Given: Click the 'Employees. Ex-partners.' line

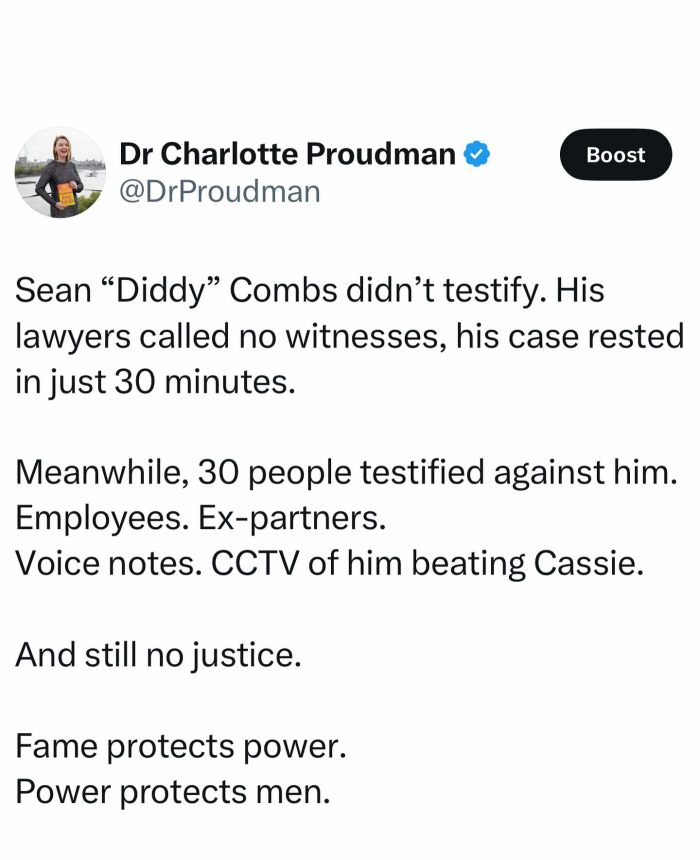Looking at the screenshot, I should (x=200, y=519).
